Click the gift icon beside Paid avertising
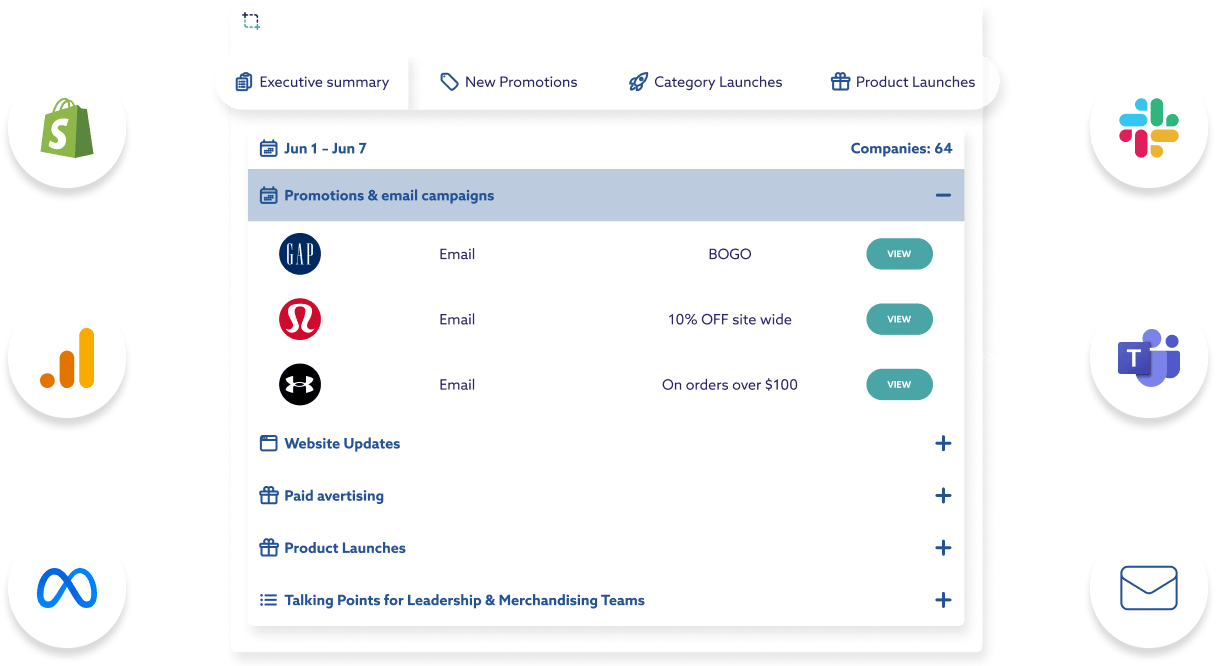The width and height of the screenshot is (1216, 666). pos(268,495)
